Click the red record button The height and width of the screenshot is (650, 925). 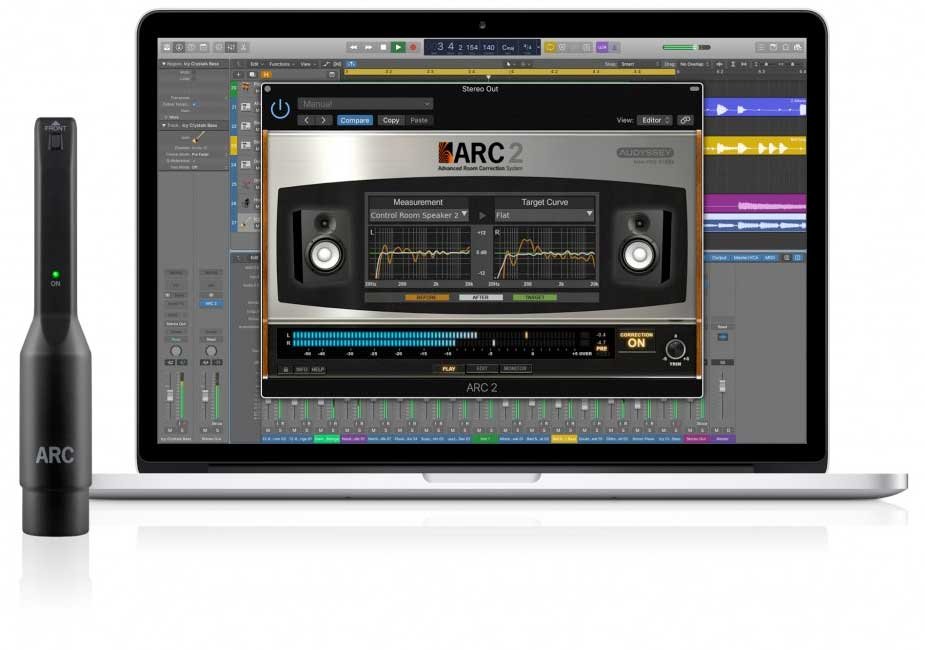click(x=413, y=47)
